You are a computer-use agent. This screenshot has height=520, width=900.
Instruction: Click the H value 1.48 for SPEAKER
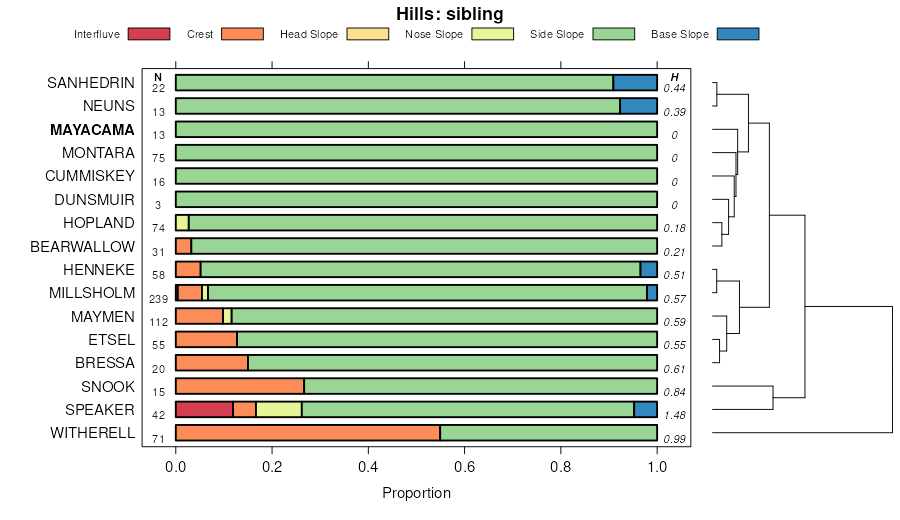coord(674,414)
